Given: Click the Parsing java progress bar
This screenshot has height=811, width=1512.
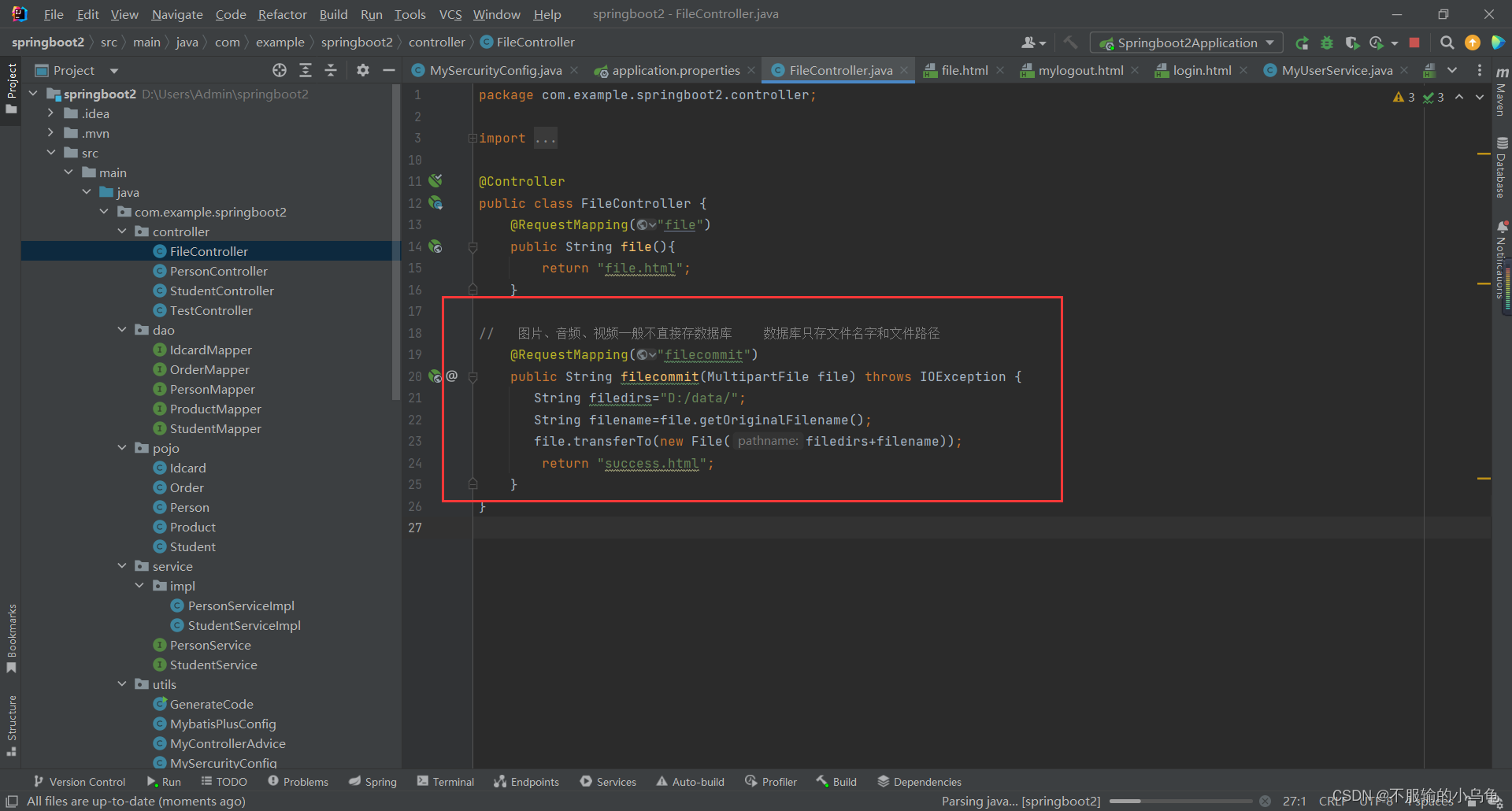Looking at the screenshot, I should (1181, 802).
